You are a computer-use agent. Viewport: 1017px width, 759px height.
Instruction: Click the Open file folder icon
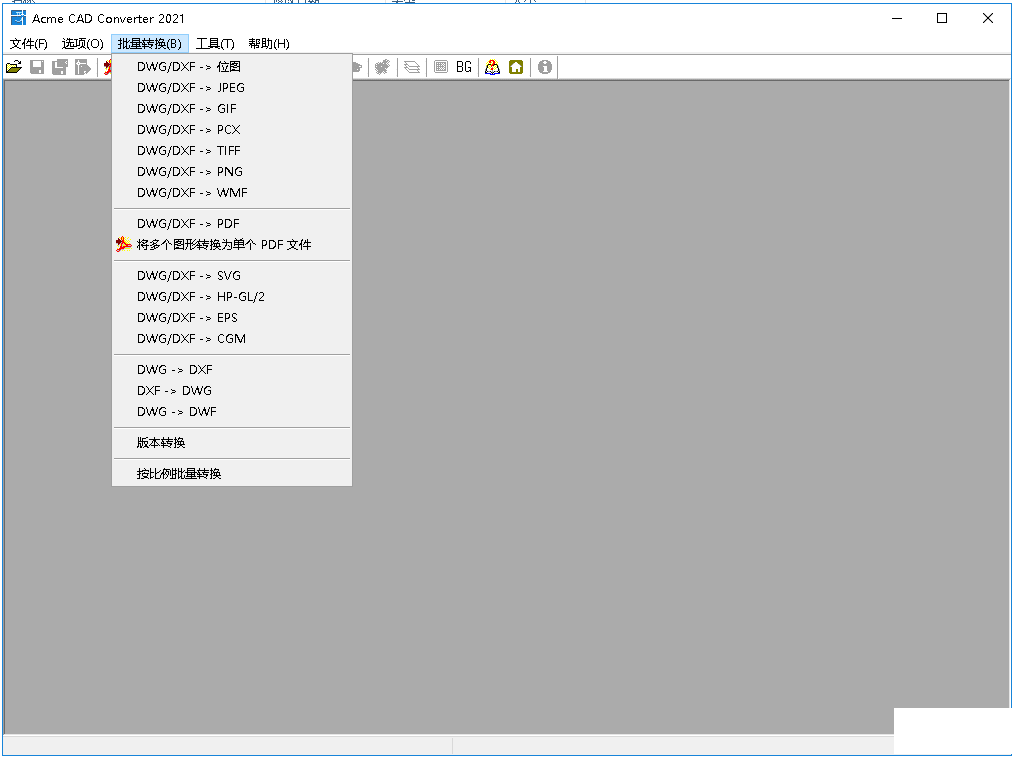tap(14, 67)
